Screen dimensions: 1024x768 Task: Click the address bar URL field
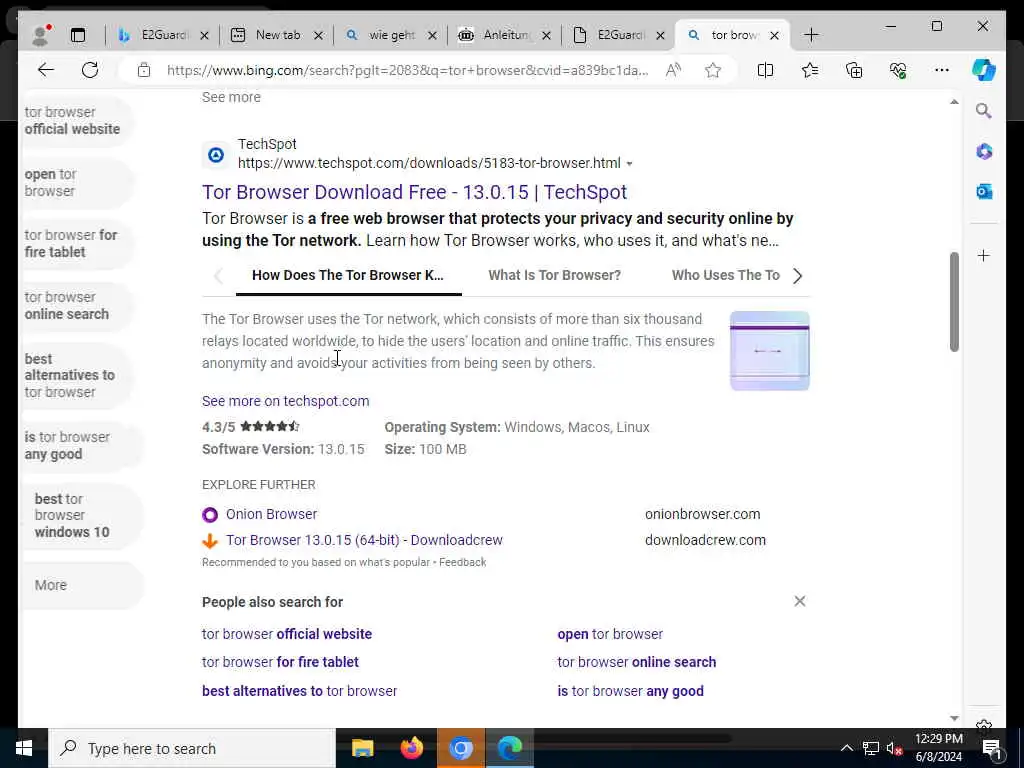click(408, 70)
